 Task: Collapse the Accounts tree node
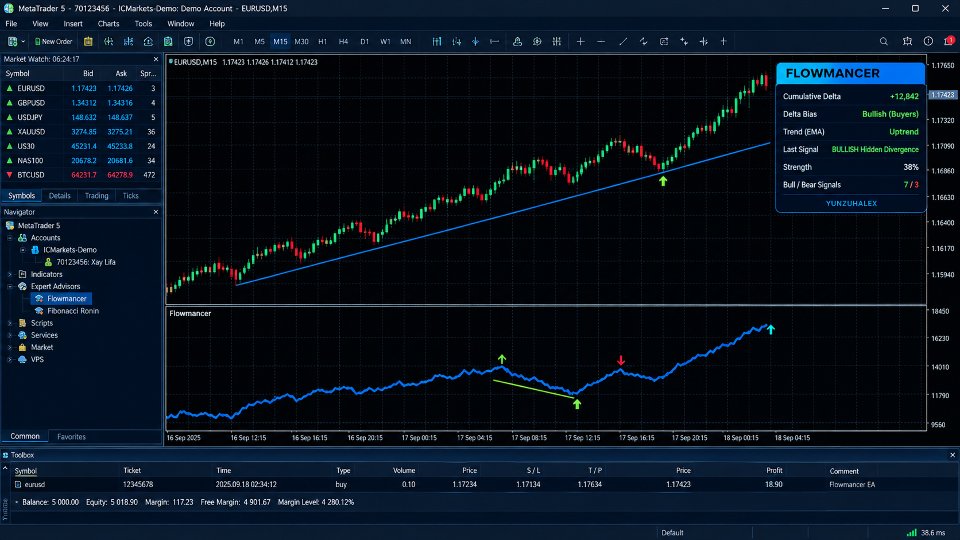coord(10,238)
